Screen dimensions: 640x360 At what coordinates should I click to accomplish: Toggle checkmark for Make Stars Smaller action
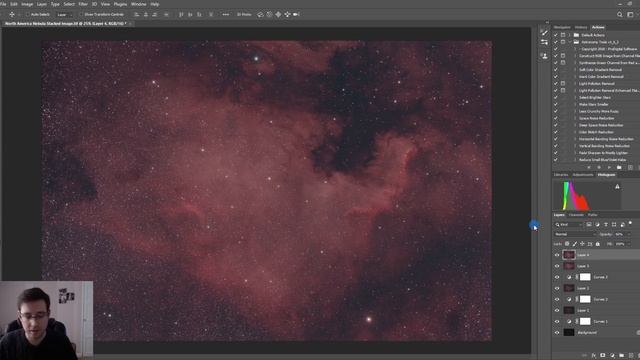pos(556,104)
